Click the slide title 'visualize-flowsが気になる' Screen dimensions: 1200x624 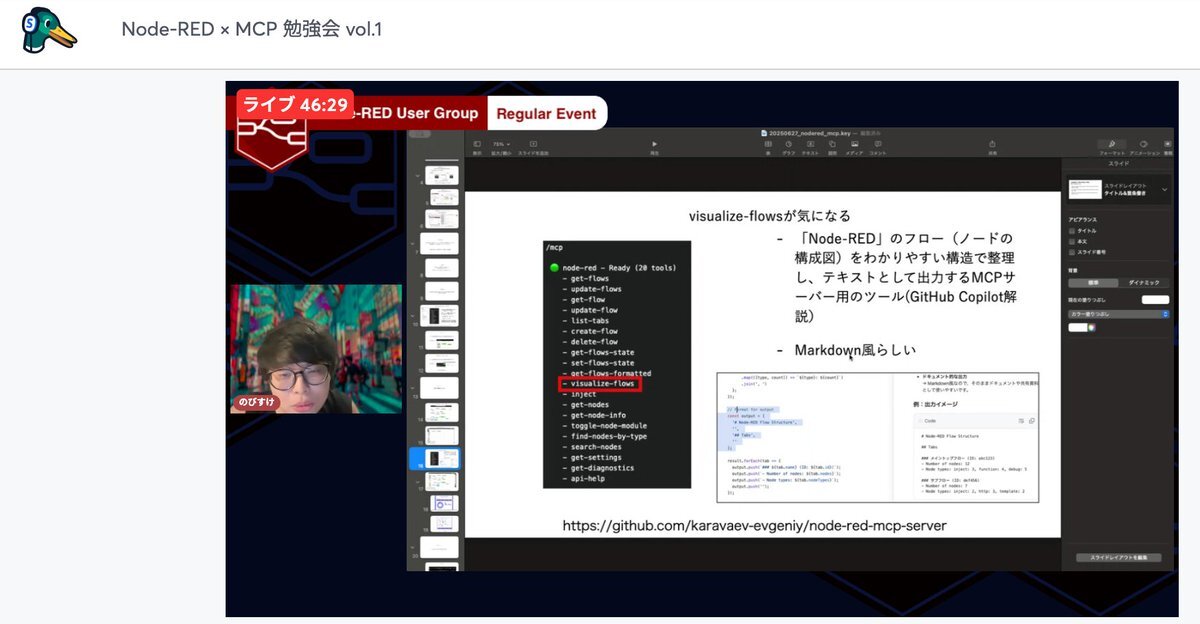[x=769, y=216]
